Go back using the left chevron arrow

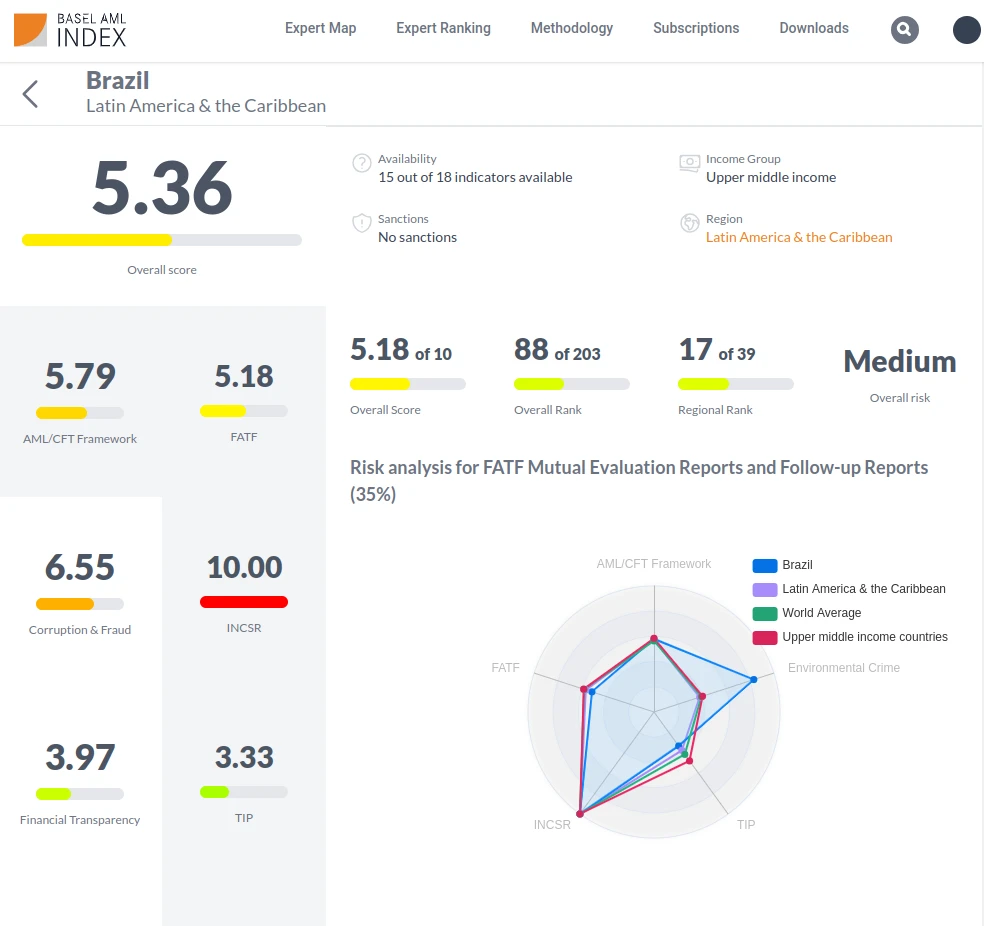30,94
